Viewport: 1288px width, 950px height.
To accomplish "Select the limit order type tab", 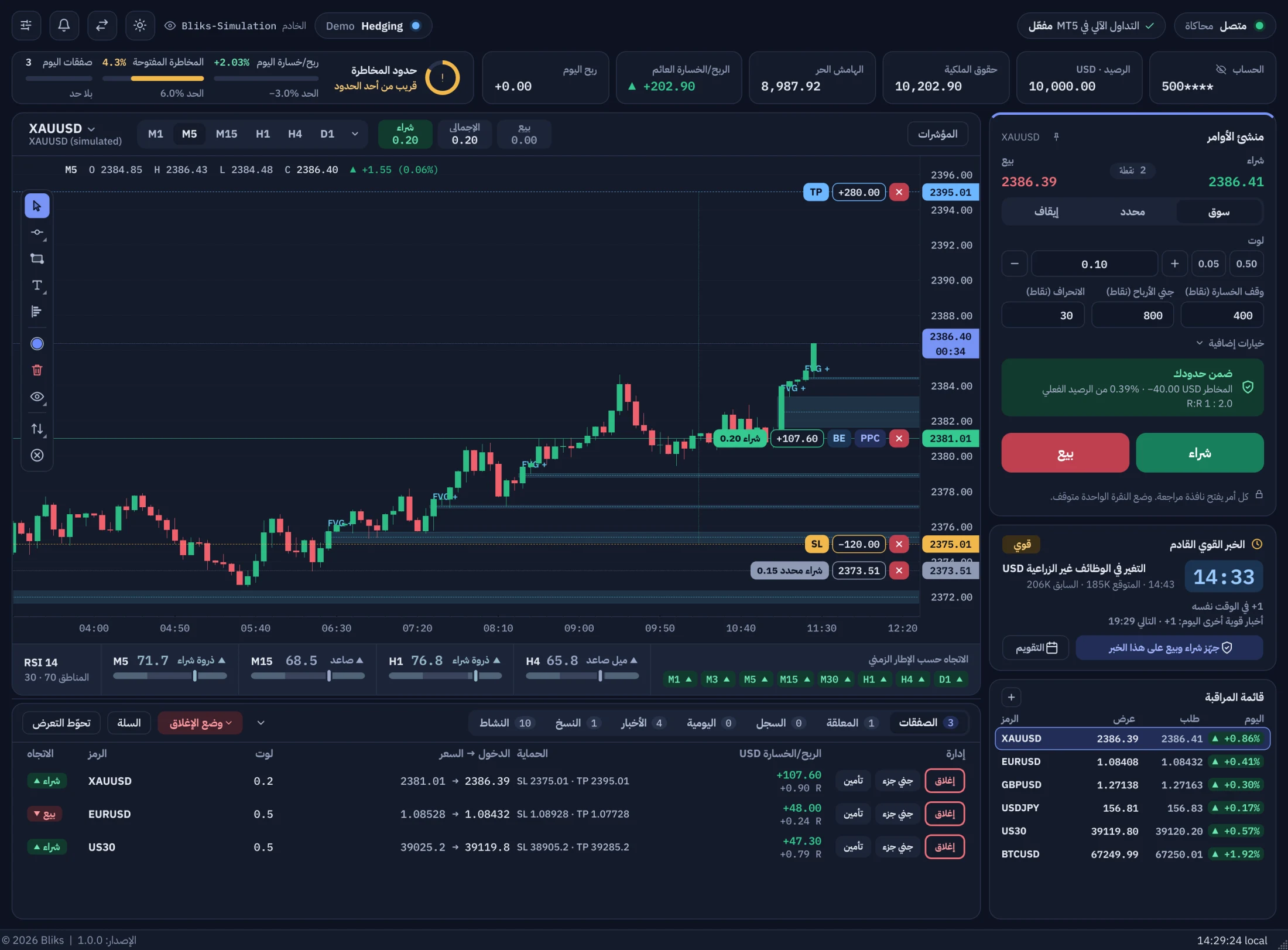I will pyautogui.click(x=1132, y=212).
